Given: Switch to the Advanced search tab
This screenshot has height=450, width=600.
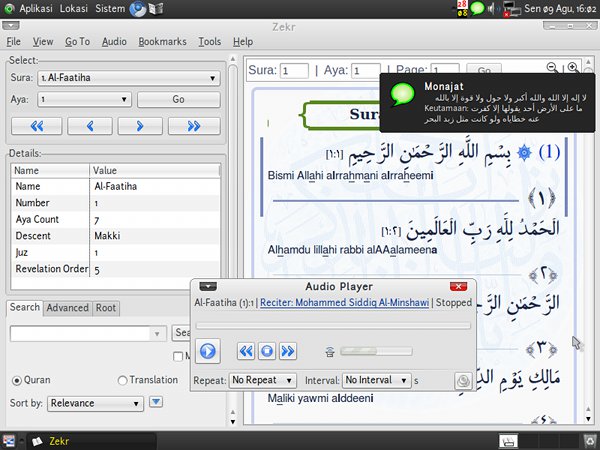Looking at the screenshot, I should 67,308.
